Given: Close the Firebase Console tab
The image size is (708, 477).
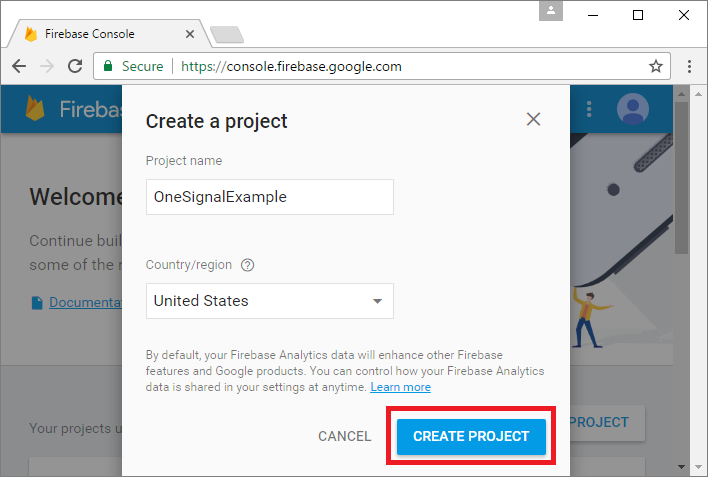Looking at the screenshot, I should pos(190,34).
